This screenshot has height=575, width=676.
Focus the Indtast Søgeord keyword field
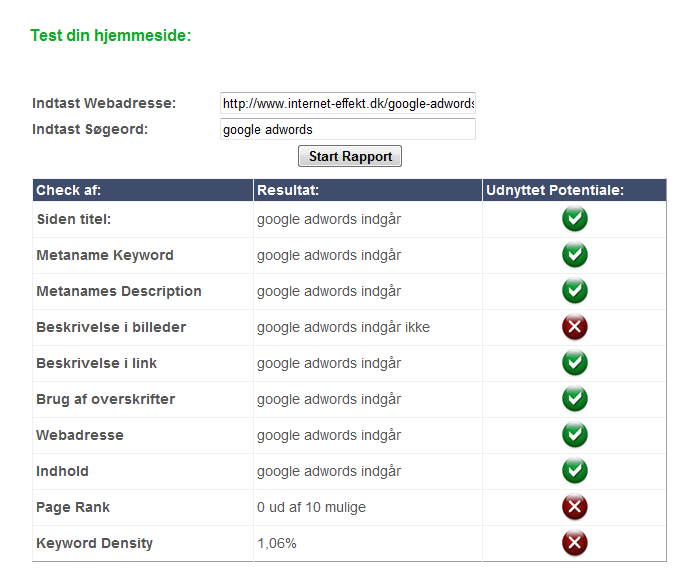[x=348, y=129]
